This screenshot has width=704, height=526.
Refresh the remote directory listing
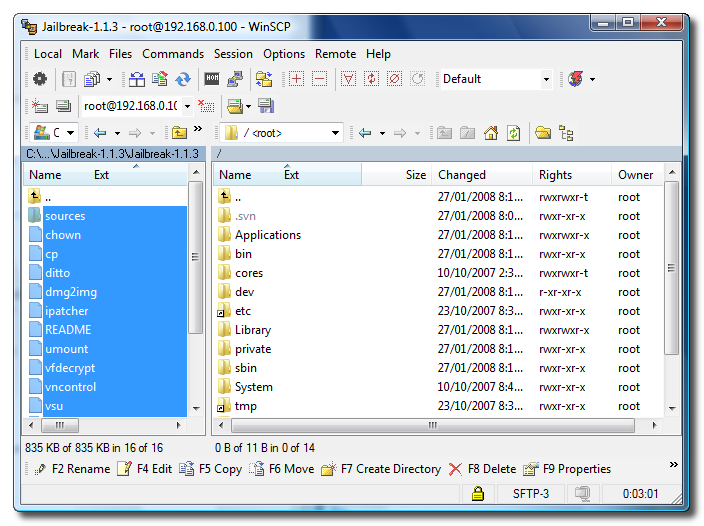pos(513,132)
